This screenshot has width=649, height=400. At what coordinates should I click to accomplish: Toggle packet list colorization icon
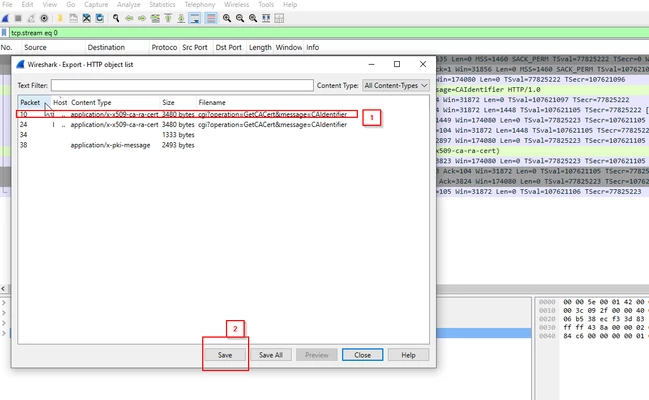pos(211,18)
